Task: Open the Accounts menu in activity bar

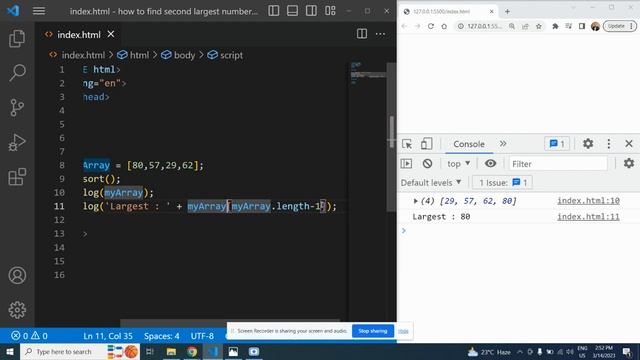Action: point(17,276)
